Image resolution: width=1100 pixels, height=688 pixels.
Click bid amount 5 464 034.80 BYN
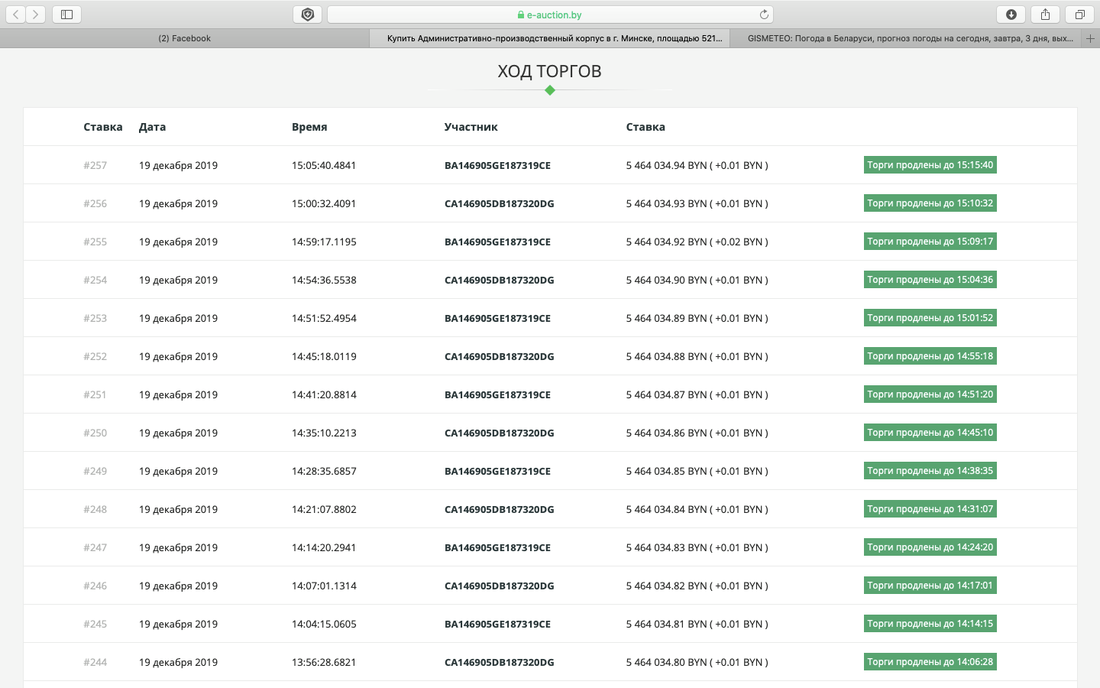tap(666, 662)
